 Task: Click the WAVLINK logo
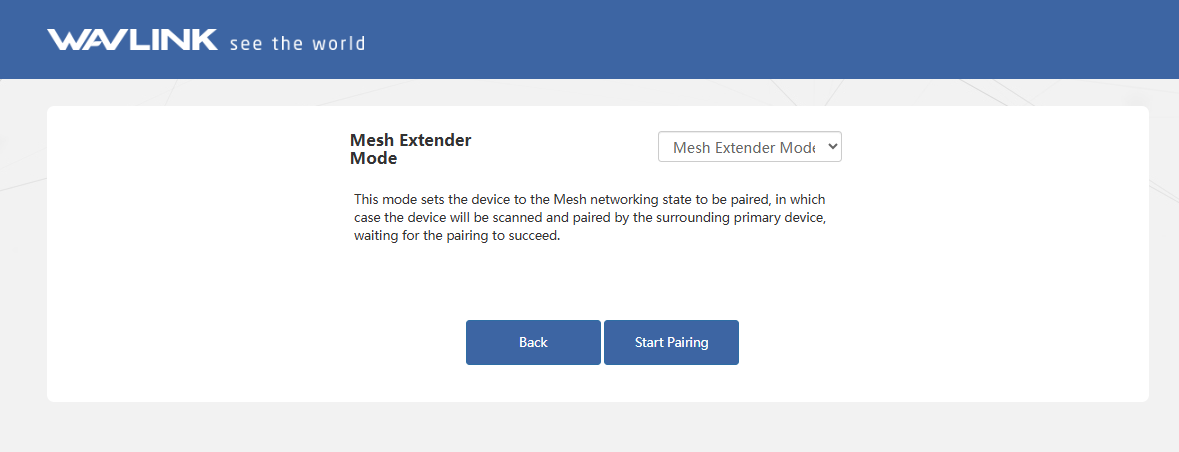tap(132, 40)
